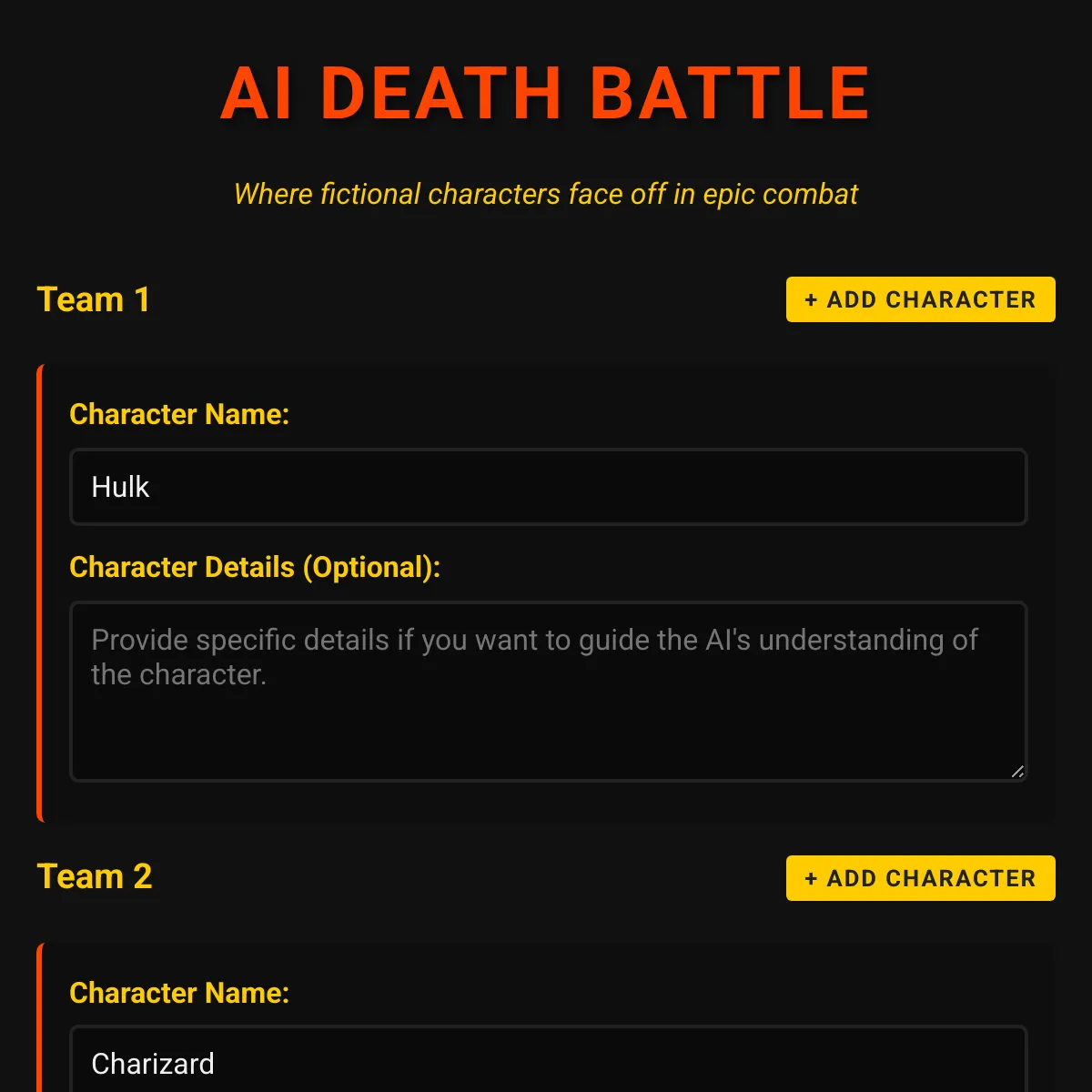The image size is (1092, 1092).
Task: Select the Team 1 heading
Action: [94, 299]
